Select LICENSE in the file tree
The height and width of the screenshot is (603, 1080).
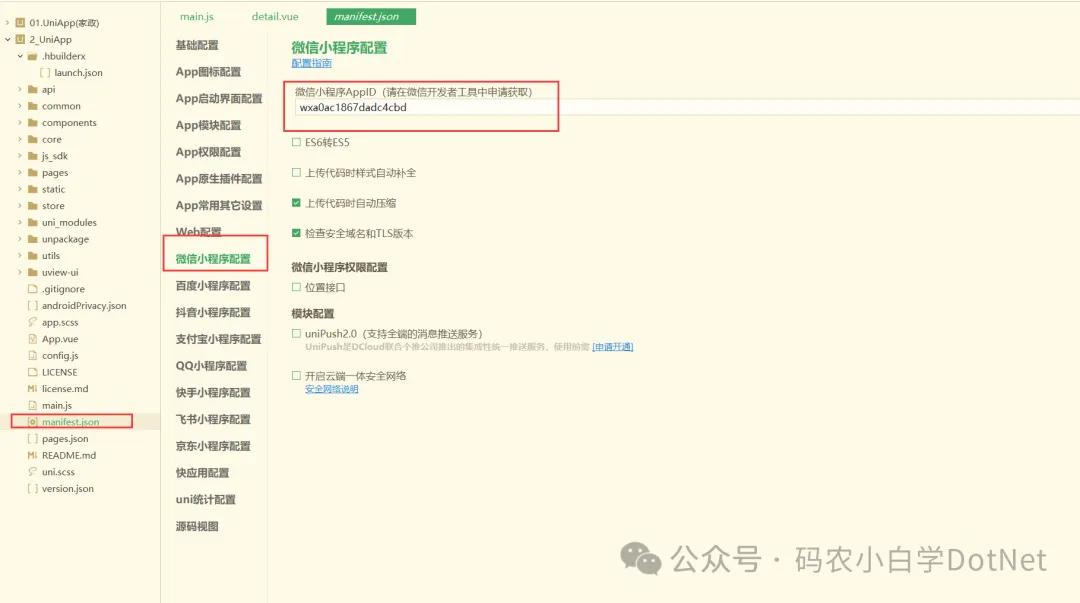[x=59, y=372]
